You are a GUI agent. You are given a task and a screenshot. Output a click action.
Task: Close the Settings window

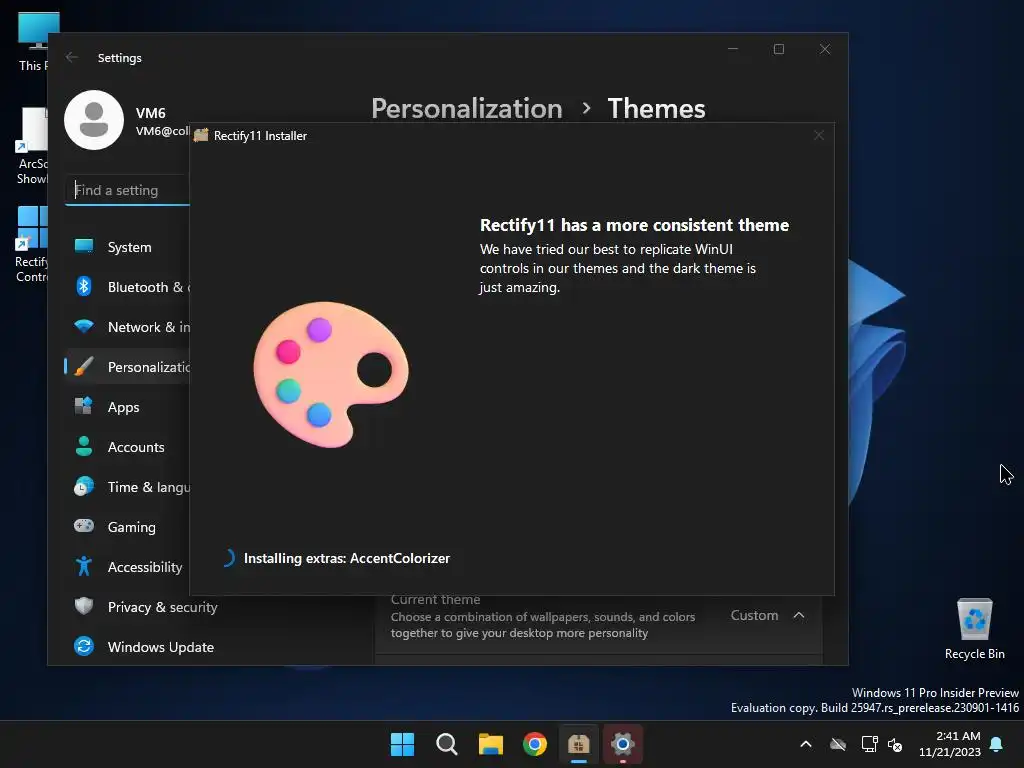825,49
